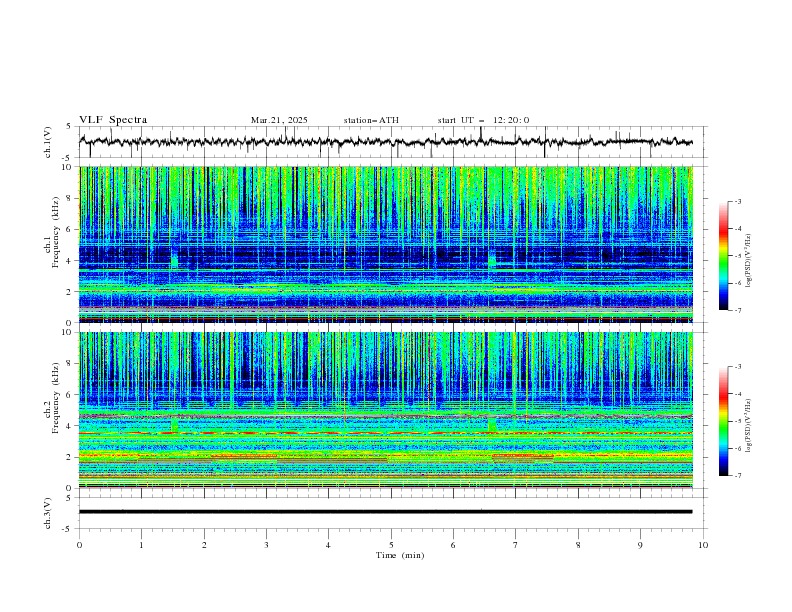Click time axis tick label "0"
Screen dimensions: 792x612
[79, 545]
